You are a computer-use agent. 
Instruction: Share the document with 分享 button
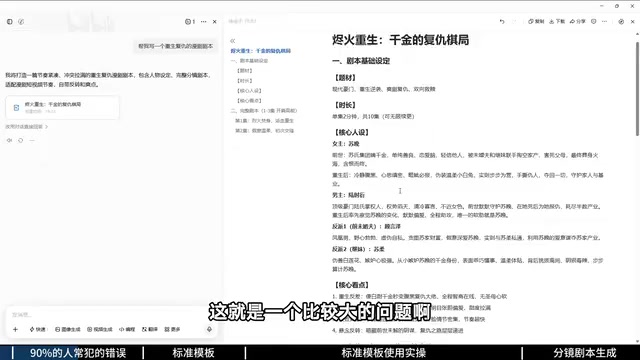click(x=578, y=22)
